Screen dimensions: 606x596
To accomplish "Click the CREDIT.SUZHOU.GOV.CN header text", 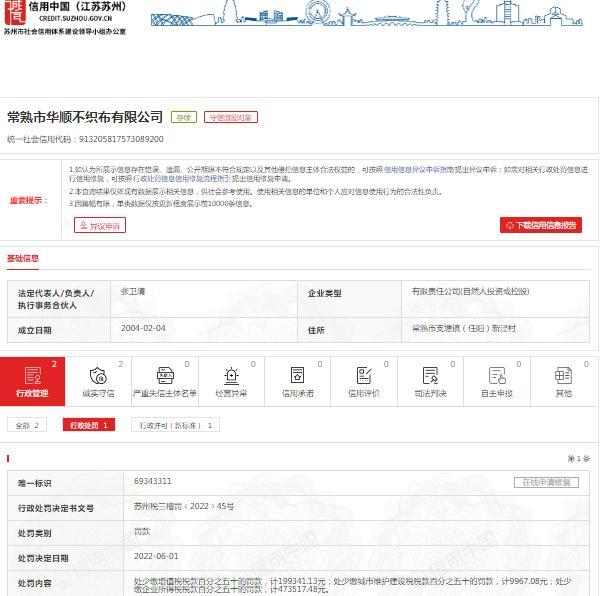I will (76, 18).
